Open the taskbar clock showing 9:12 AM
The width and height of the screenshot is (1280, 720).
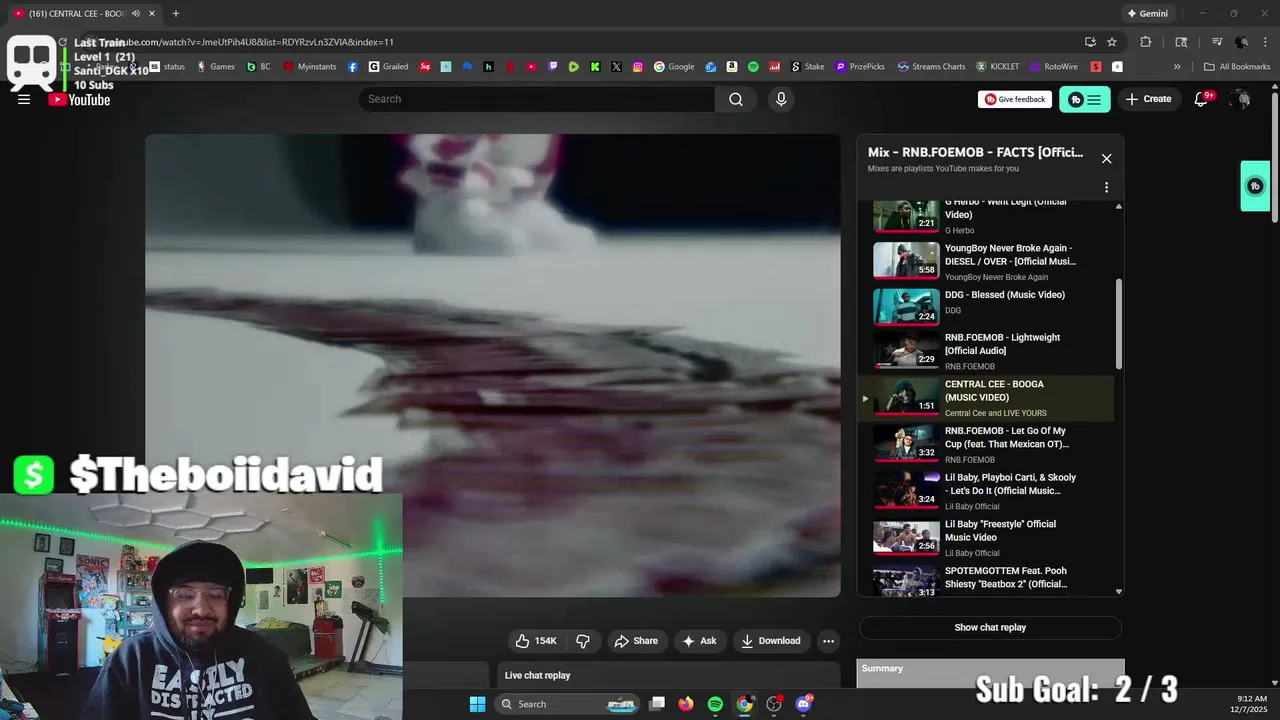point(1252,704)
